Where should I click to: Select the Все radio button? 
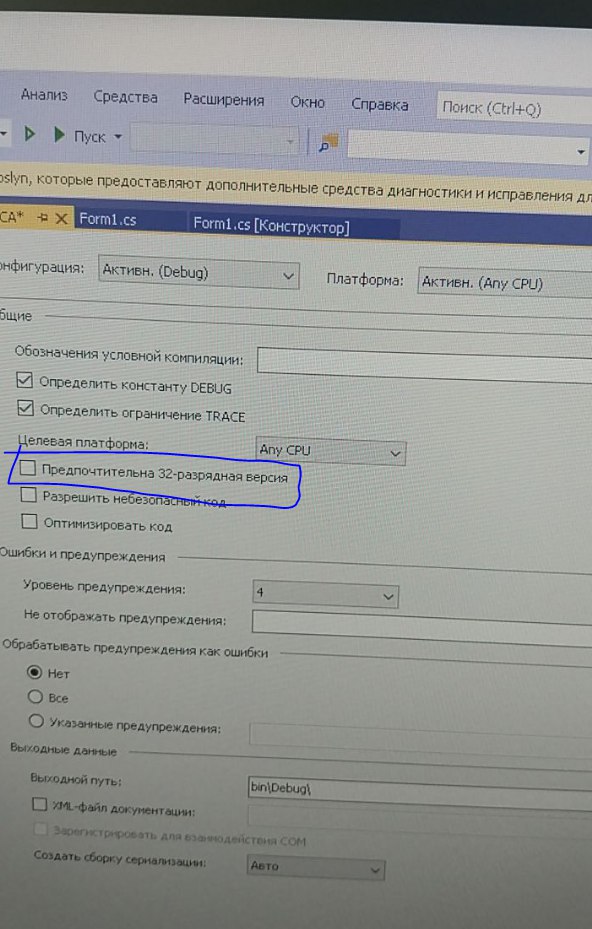click(36, 696)
